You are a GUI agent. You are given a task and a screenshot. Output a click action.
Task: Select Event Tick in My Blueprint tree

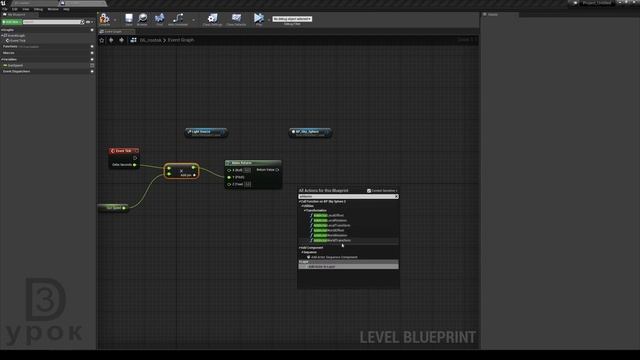click(16, 41)
